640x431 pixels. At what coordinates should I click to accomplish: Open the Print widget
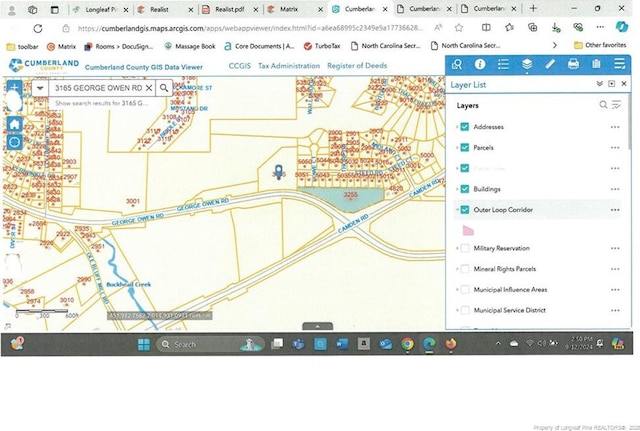click(x=573, y=64)
